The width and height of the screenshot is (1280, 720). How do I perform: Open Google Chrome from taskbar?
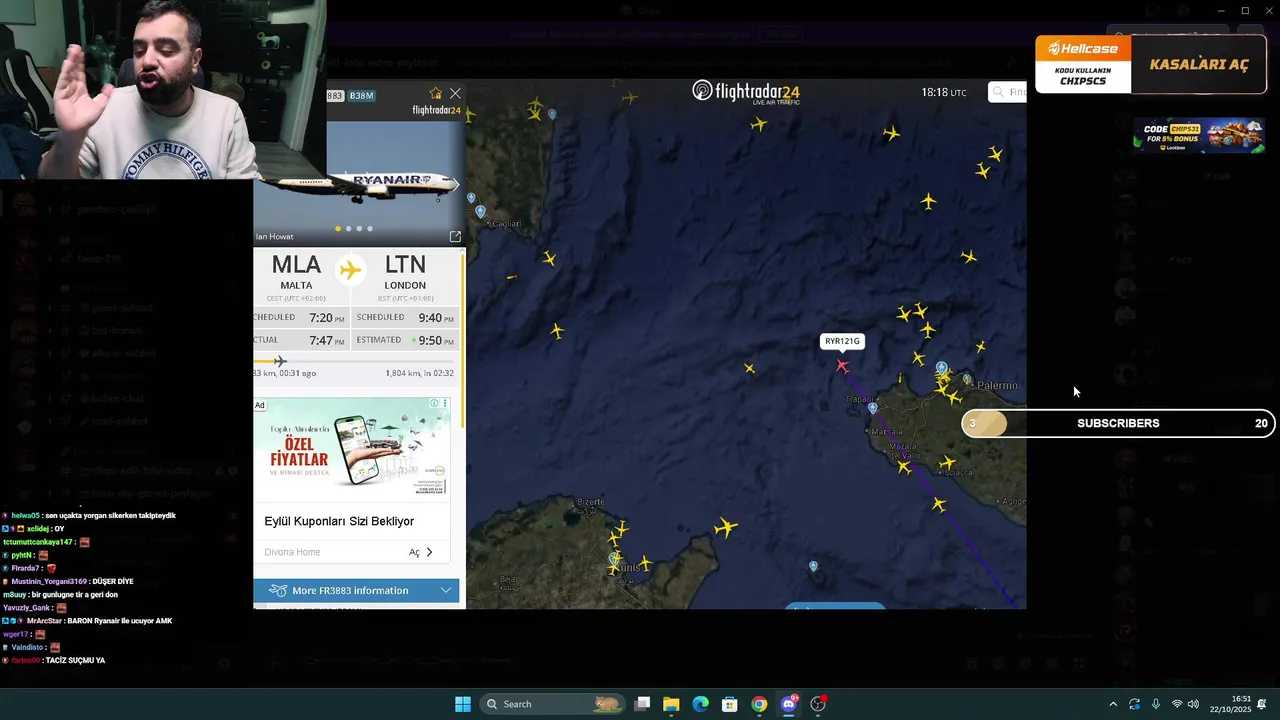click(760, 704)
